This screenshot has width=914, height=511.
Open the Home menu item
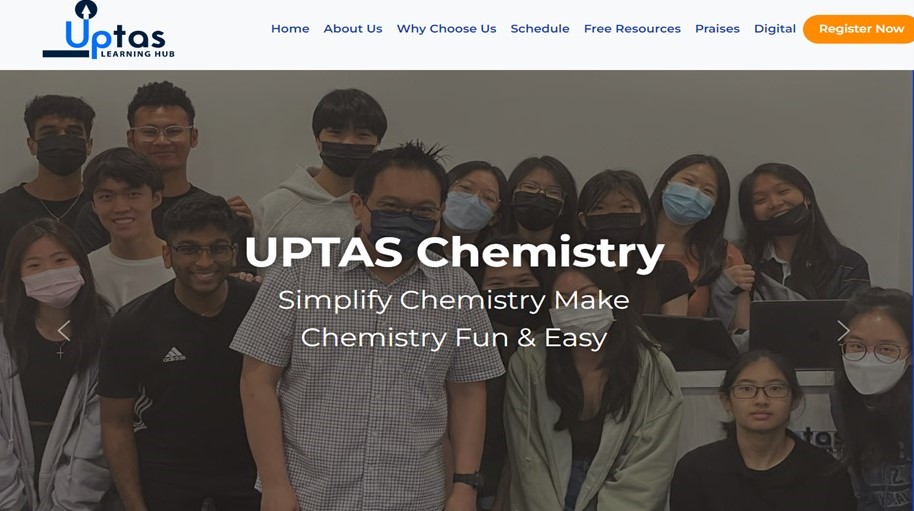coord(290,29)
